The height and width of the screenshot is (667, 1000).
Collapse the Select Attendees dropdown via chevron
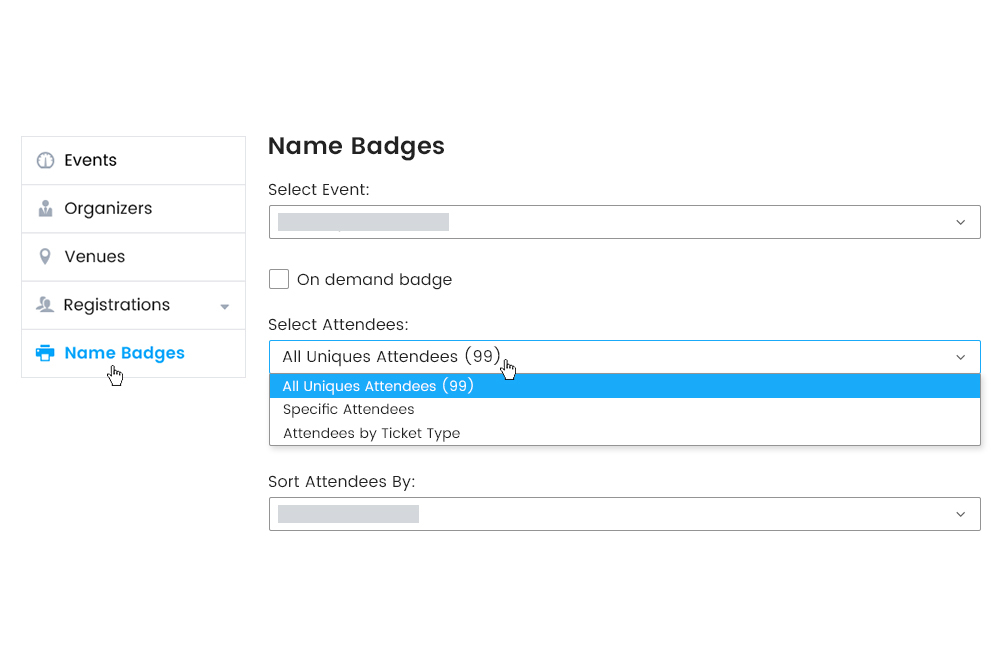(960, 357)
